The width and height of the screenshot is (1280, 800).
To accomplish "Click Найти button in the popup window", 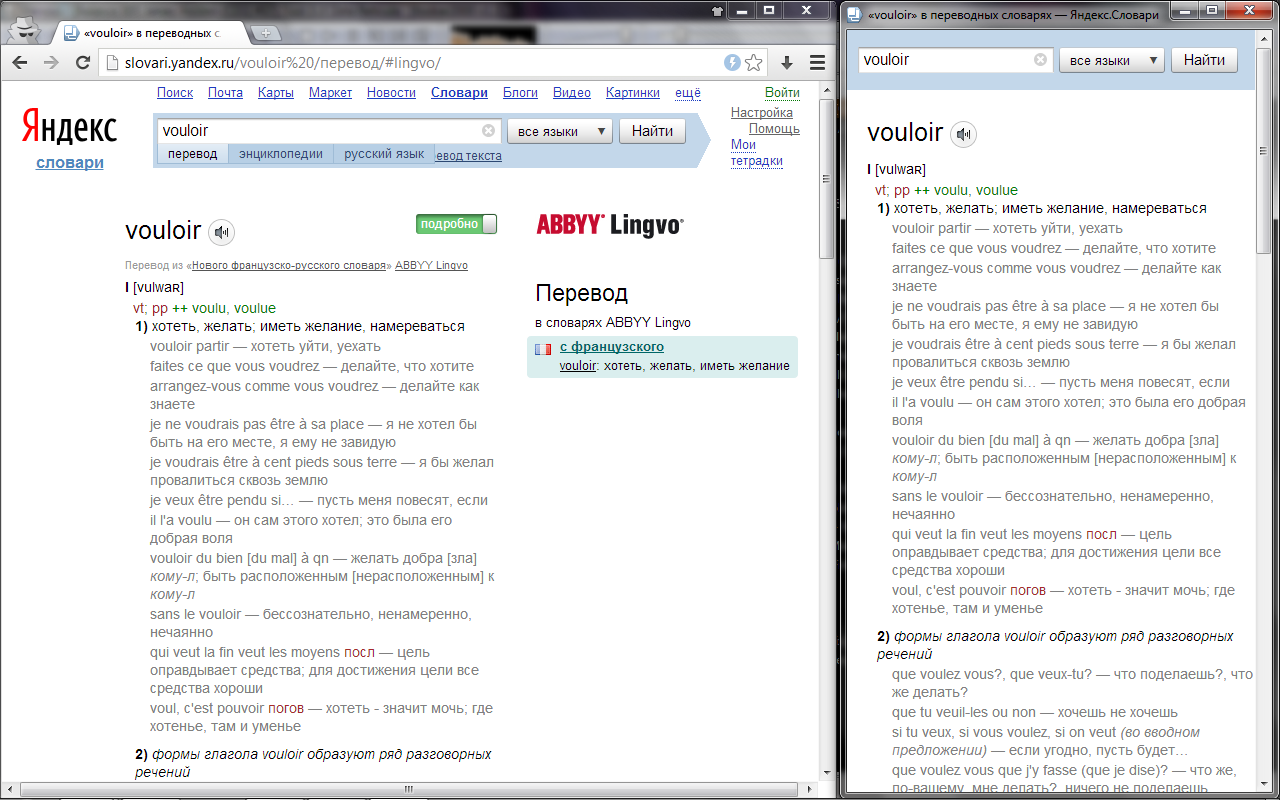I will tap(1204, 60).
